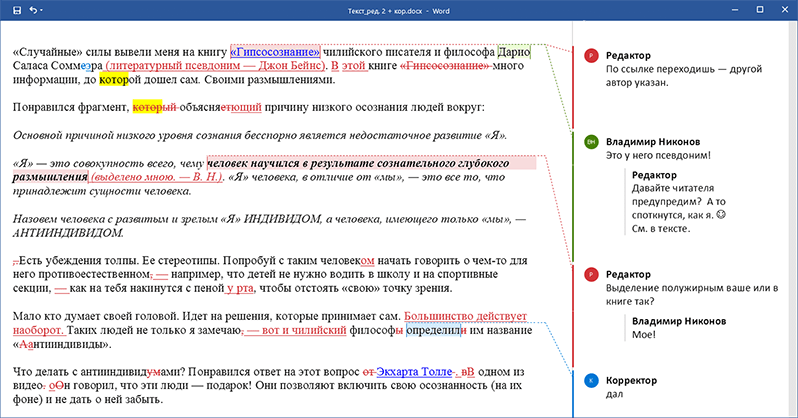Click the inserted sentence 'Большинство действует'
The height and width of the screenshot is (418, 798).
click(x=465, y=316)
